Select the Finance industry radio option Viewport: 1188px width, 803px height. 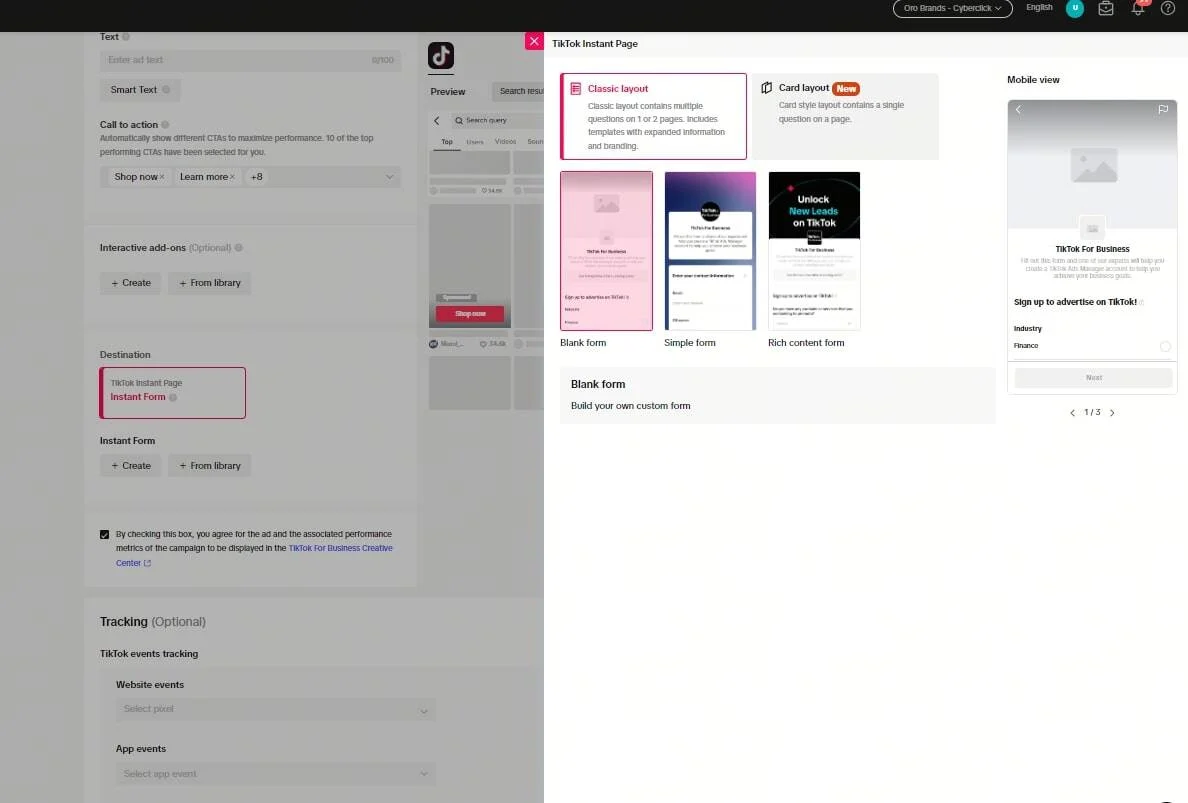tap(1165, 346)
